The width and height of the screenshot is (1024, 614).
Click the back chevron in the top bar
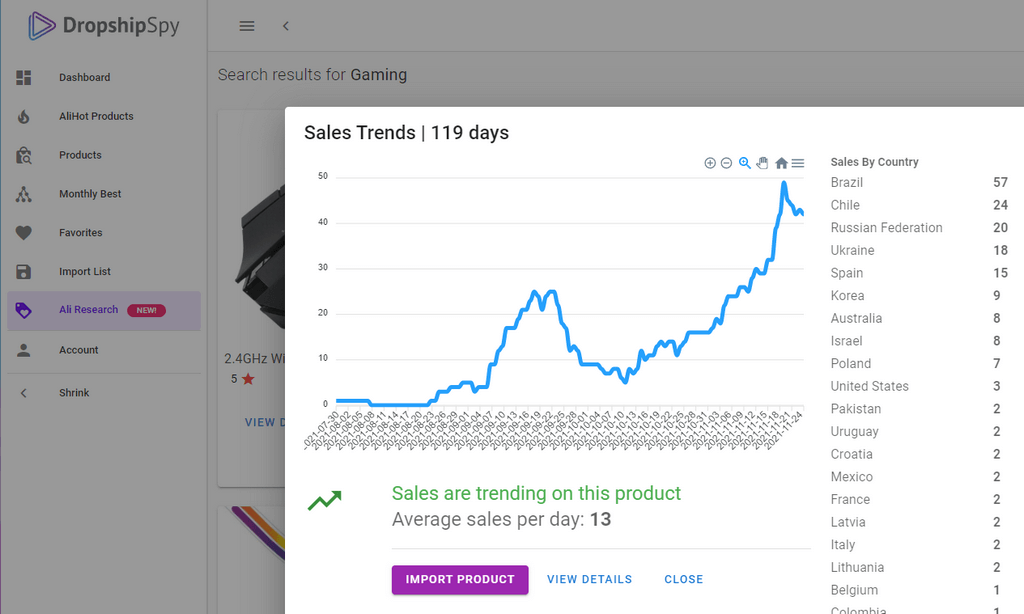pos(285,26)
